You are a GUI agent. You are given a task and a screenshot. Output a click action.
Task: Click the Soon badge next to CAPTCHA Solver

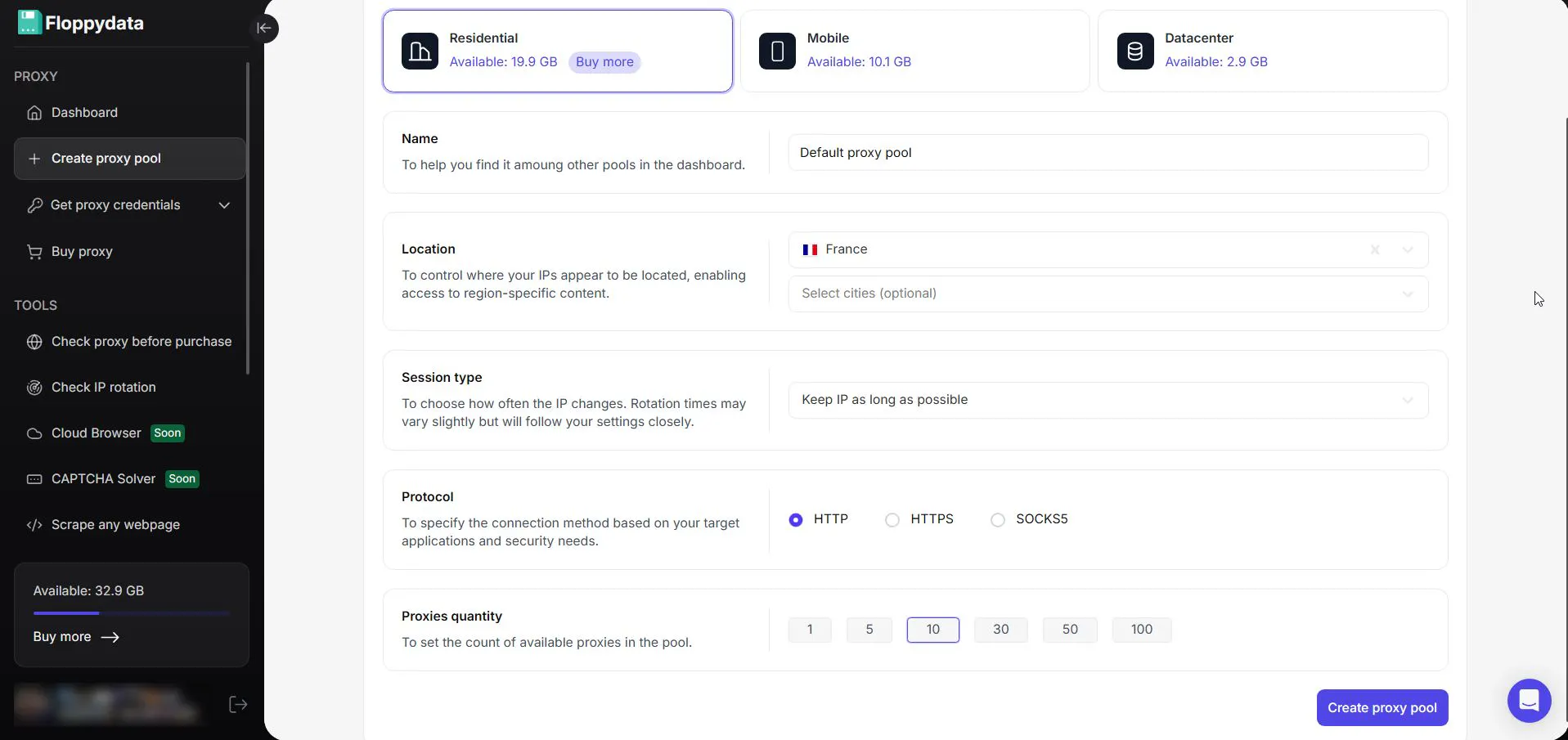(182, 479)
